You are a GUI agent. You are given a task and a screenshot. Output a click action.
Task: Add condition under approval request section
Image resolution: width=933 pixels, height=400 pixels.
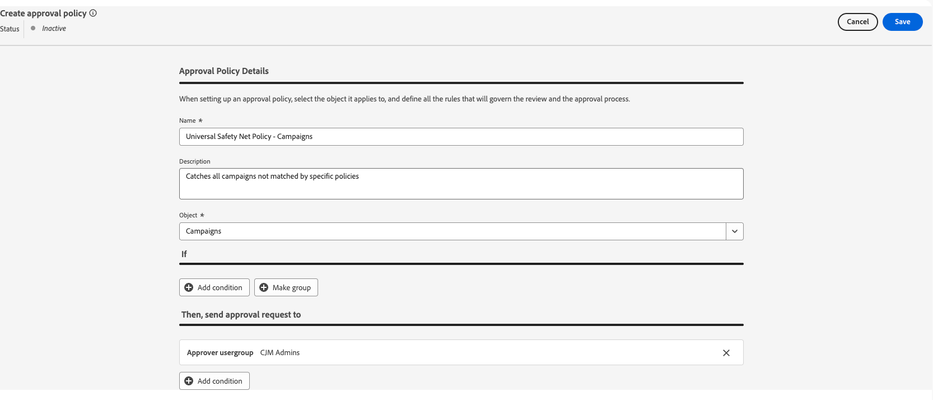click(x=214, y=381)
